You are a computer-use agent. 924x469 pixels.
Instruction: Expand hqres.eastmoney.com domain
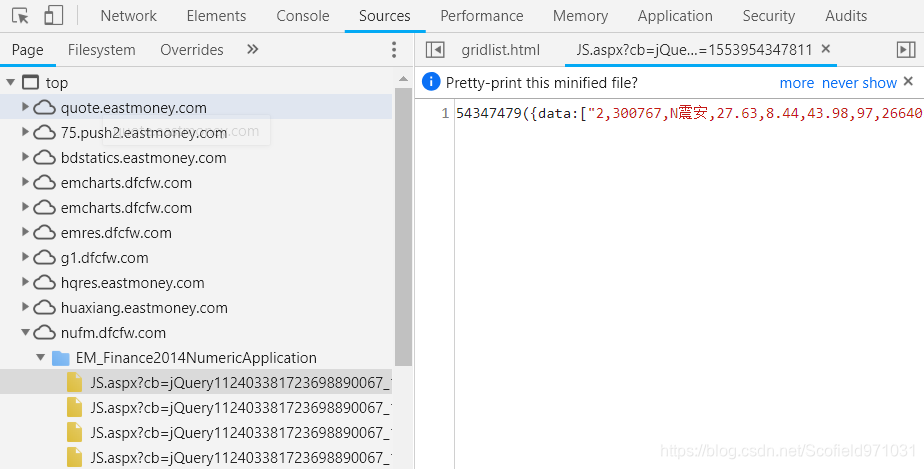click(25, 282)
